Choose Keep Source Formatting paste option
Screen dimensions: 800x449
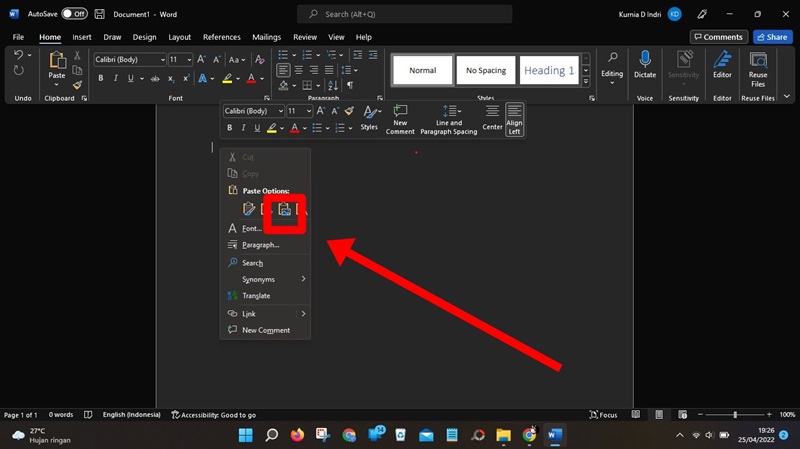point(248,209)
